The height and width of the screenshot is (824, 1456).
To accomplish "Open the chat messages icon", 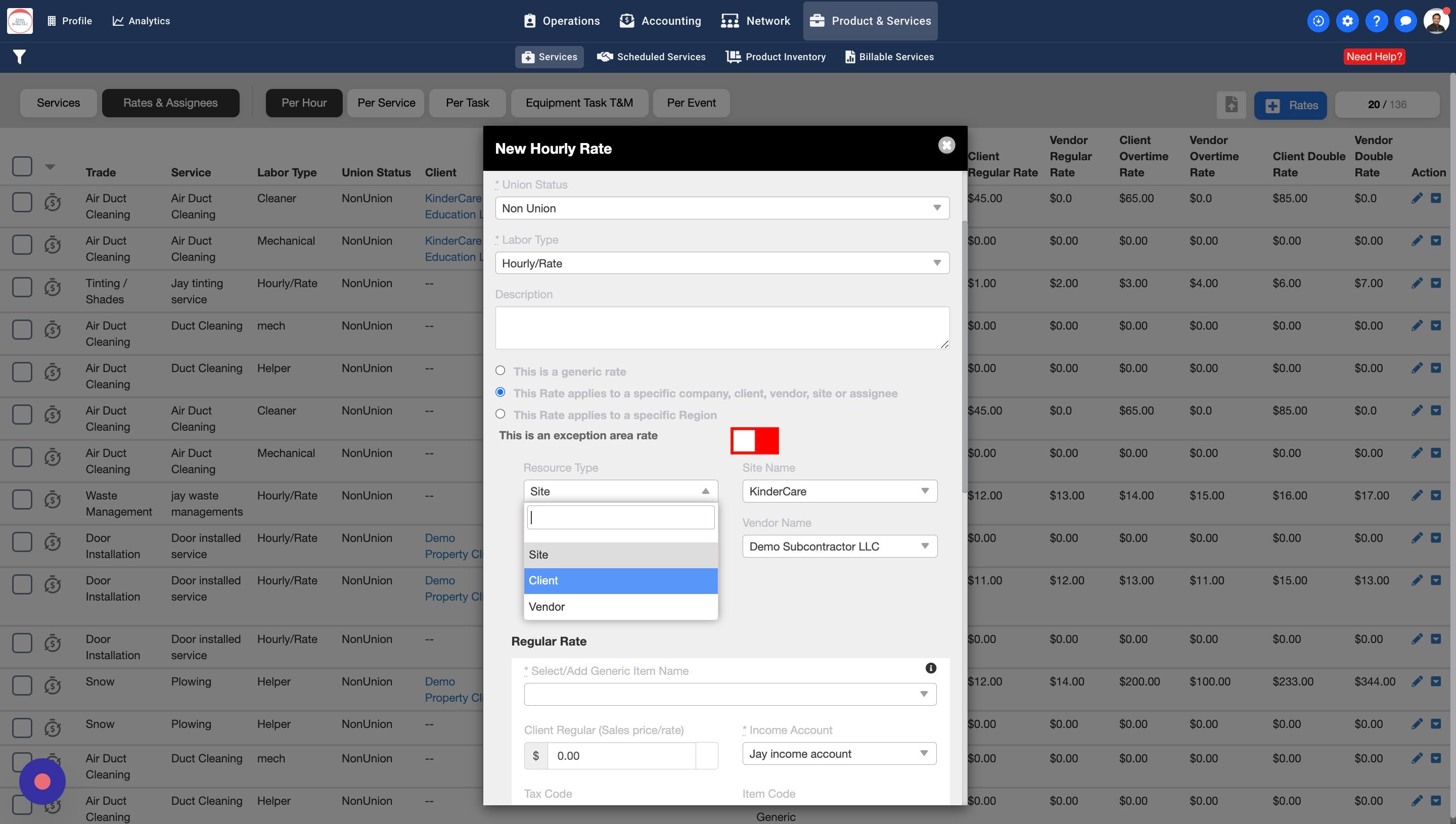I will tap(1405, 21).
